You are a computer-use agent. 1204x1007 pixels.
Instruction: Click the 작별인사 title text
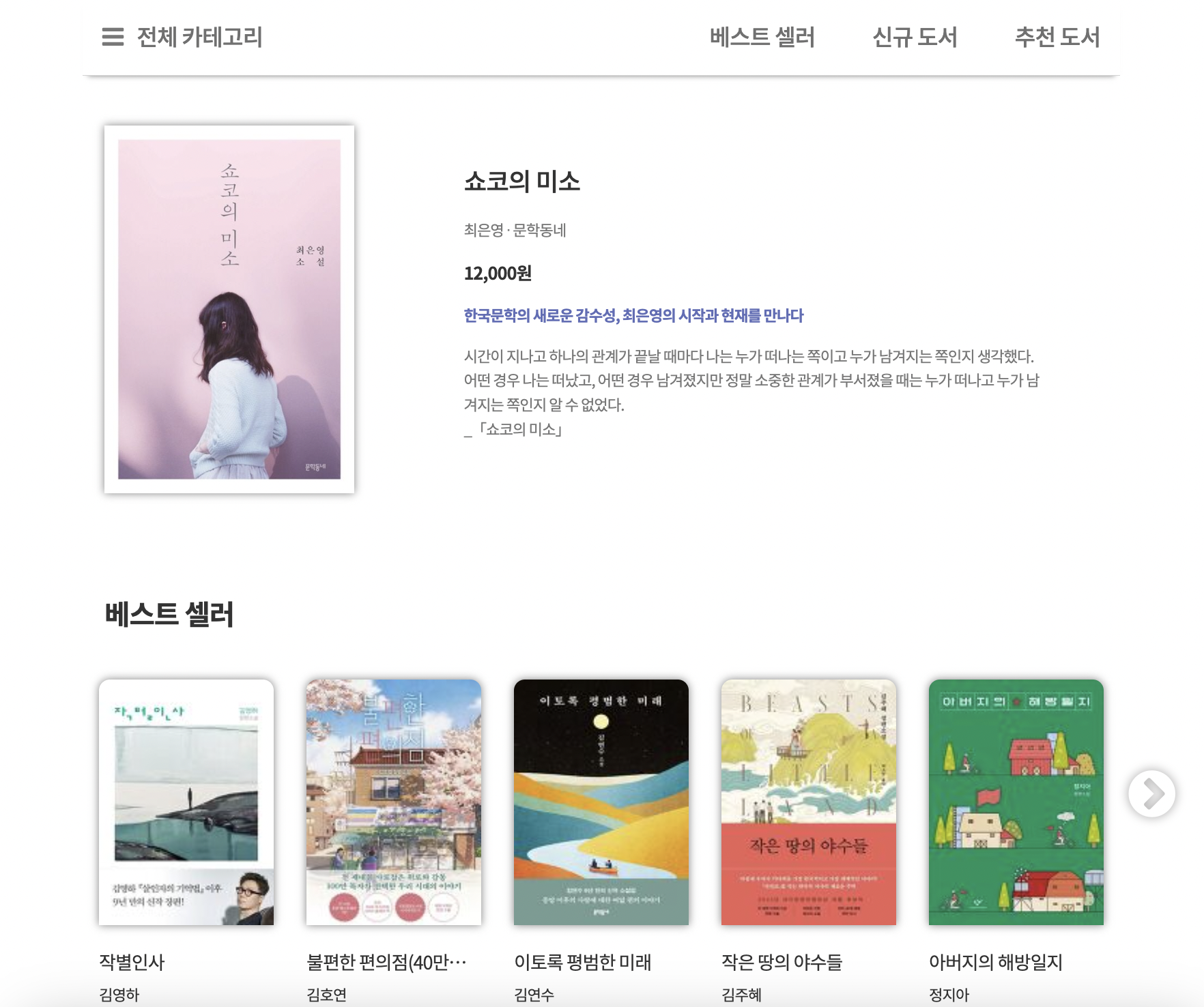point(132,962)
